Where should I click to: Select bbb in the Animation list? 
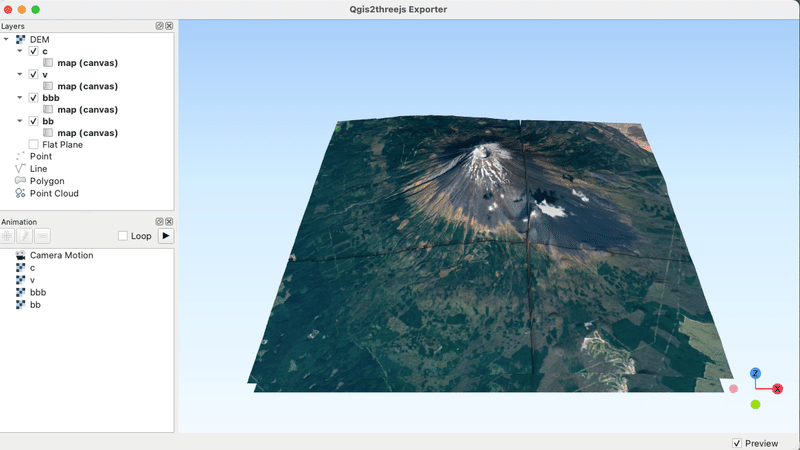coord(38,292)
